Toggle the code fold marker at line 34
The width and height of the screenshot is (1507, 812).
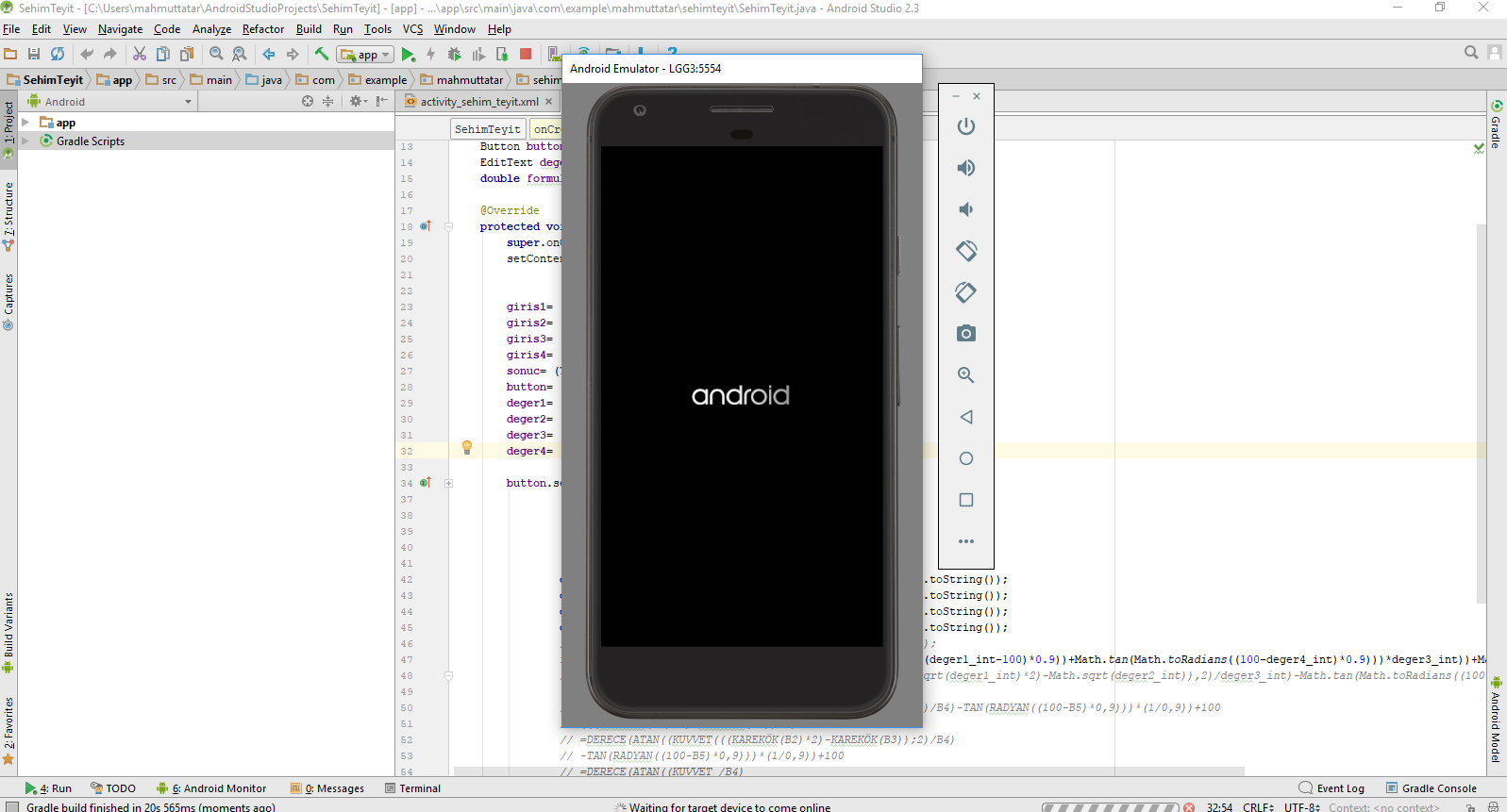[449, 483]
